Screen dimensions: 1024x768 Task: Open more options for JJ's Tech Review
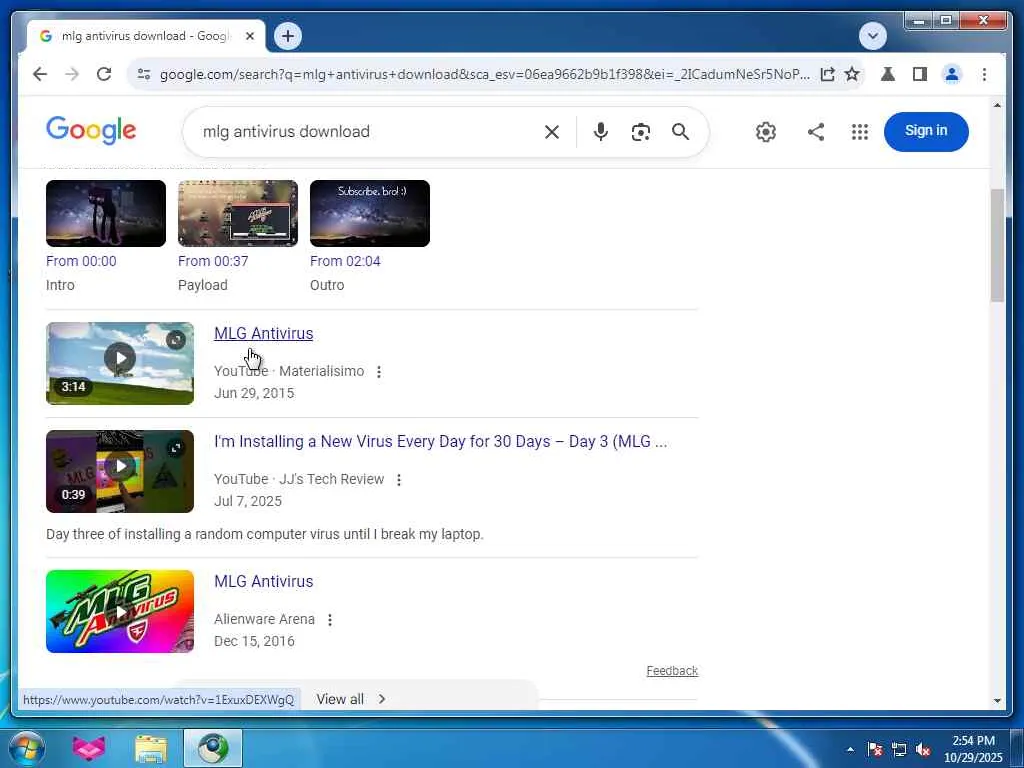pos(399,480)
